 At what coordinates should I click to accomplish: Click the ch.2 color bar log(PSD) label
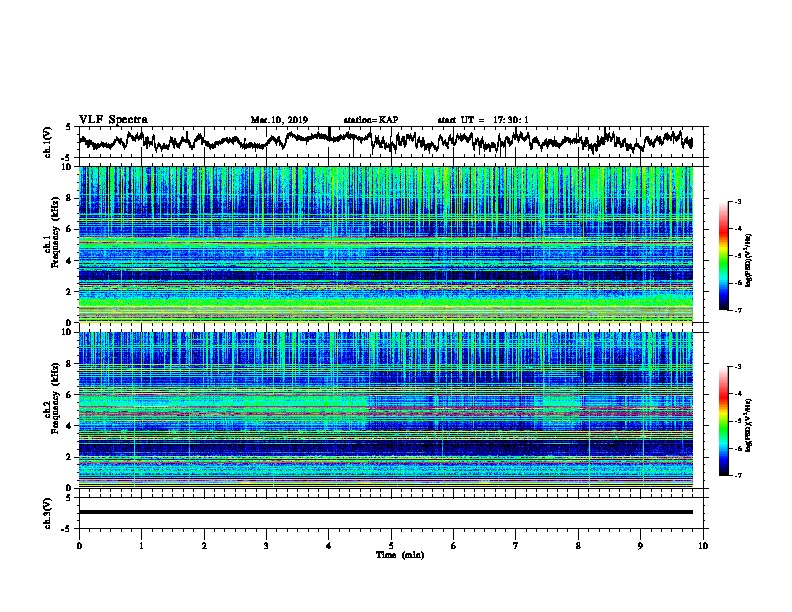(748, 425)
